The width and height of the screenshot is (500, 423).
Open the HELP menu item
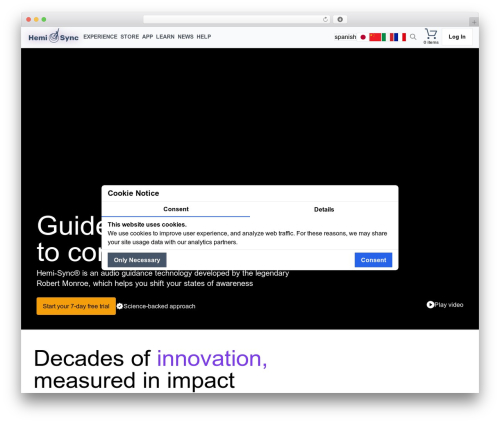204,37
